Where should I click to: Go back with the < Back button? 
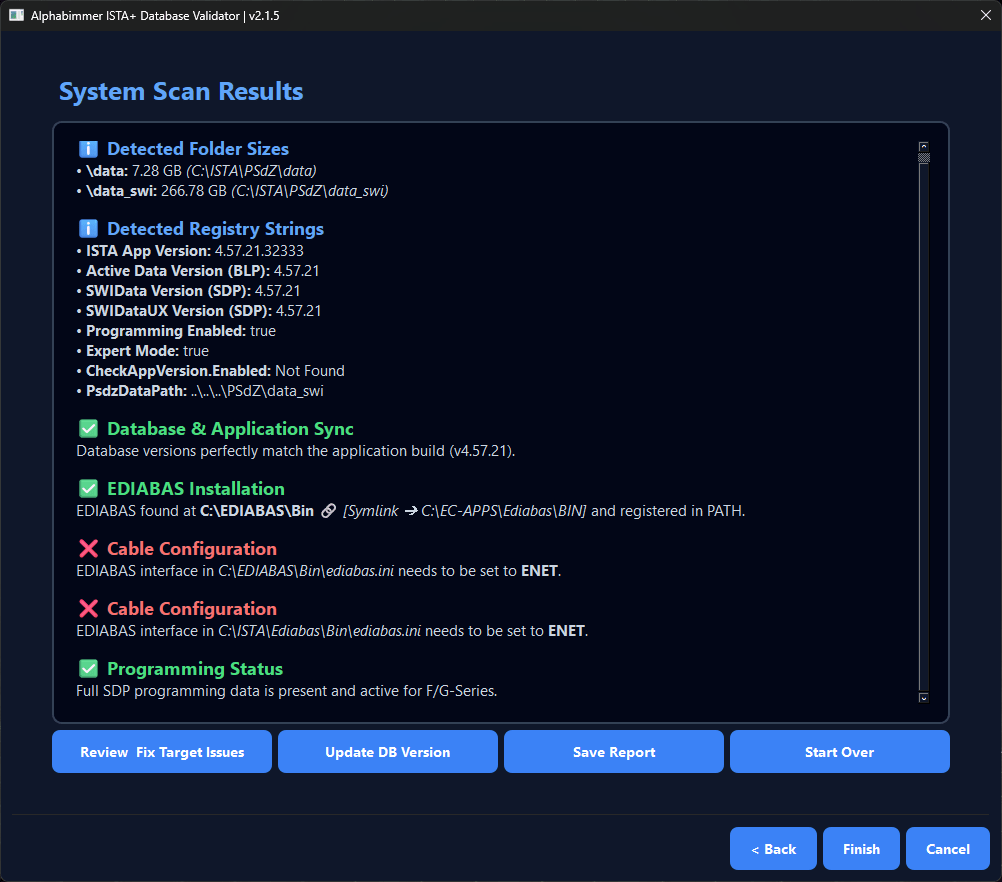click(x=773, y=849)
